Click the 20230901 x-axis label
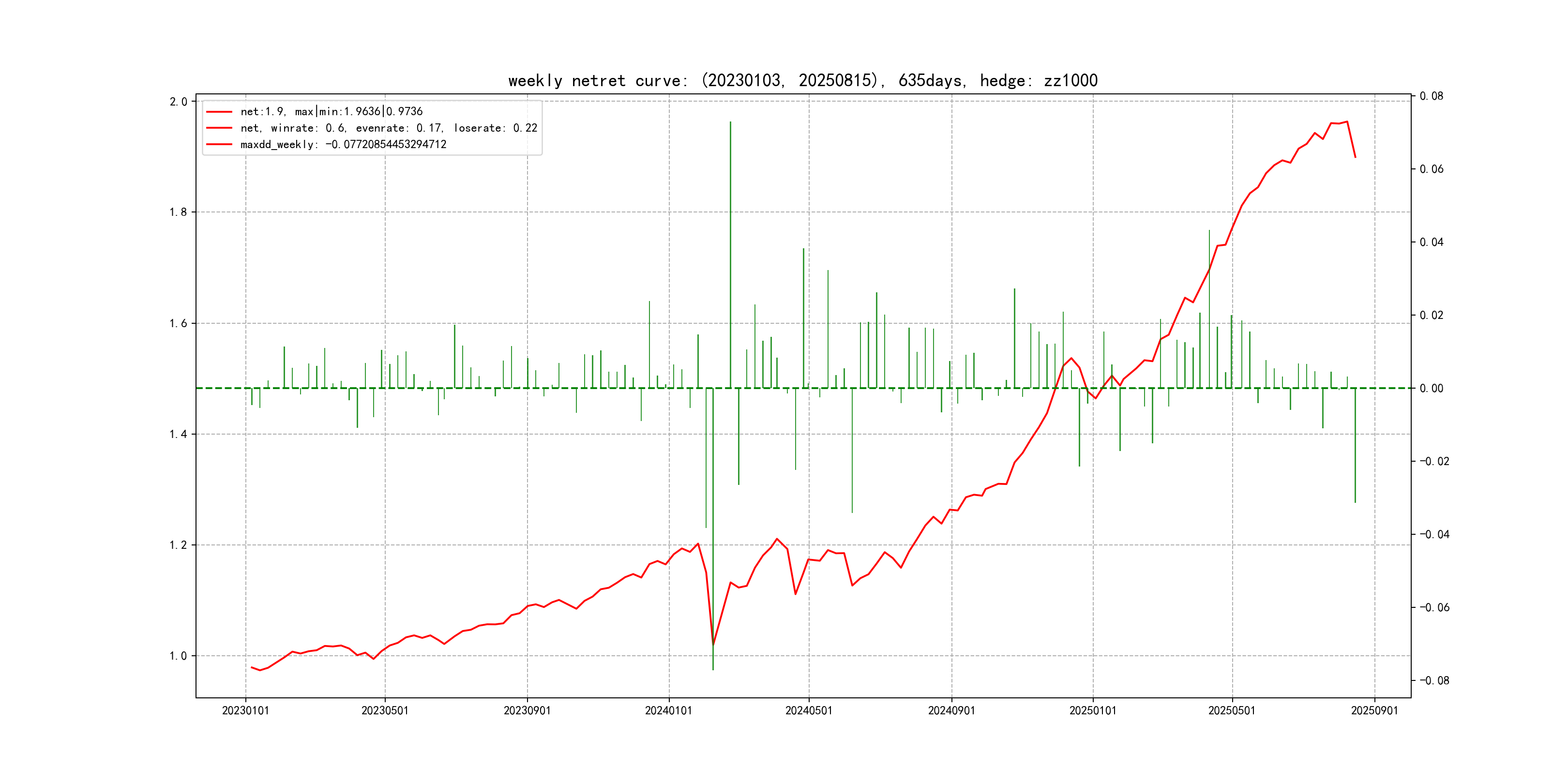The height and width of the screenshot is (784, 1568). 527,710
